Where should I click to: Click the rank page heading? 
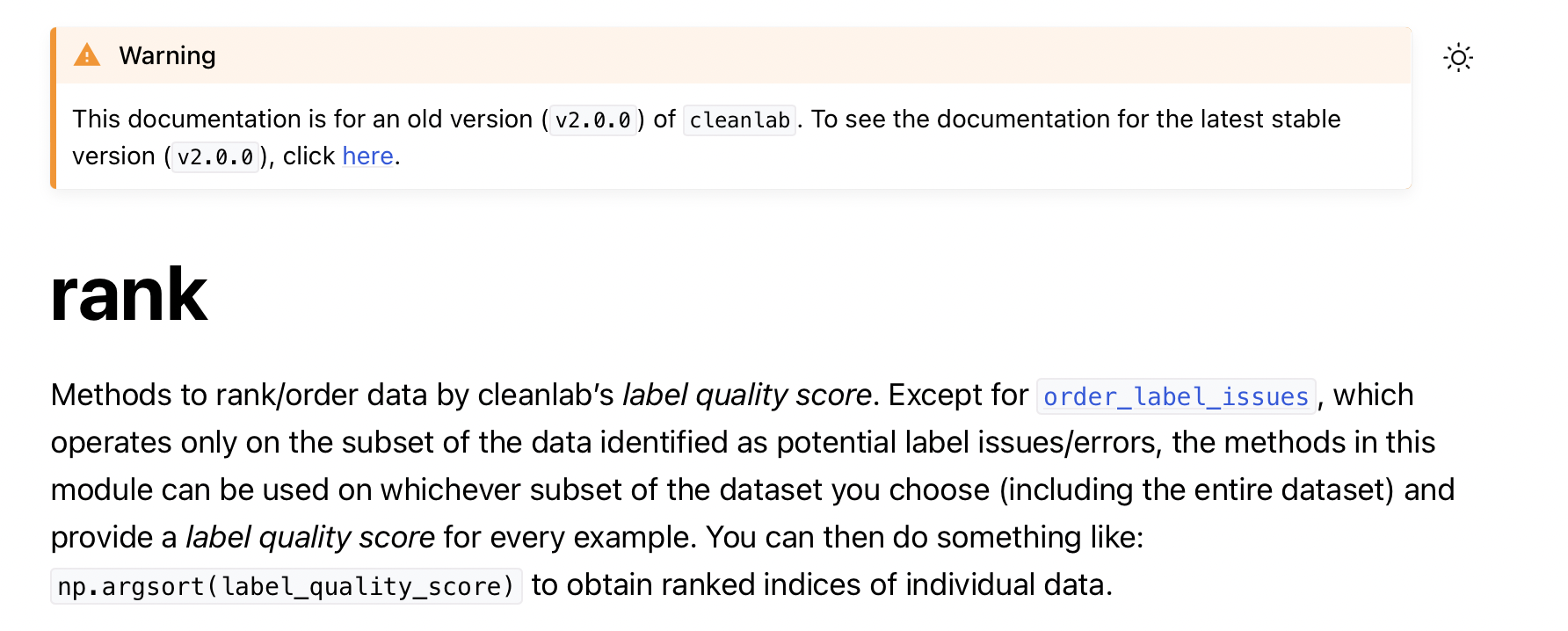point(128,294)
